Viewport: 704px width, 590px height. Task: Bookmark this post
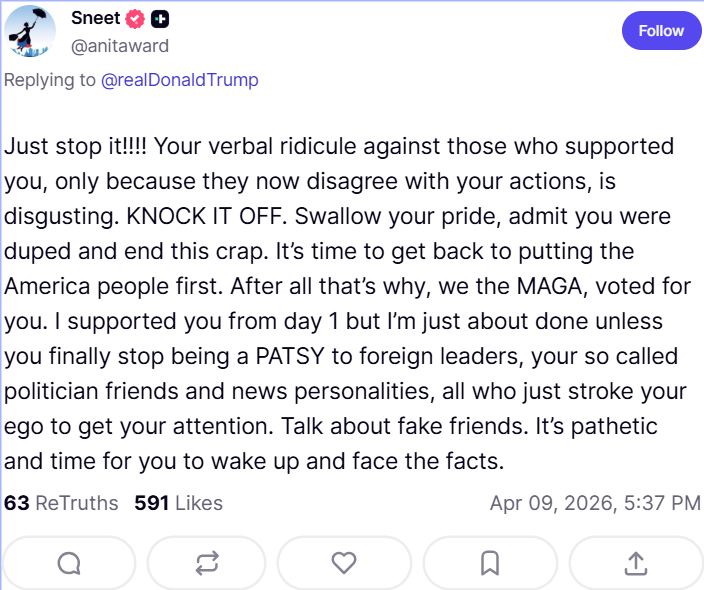490,564
